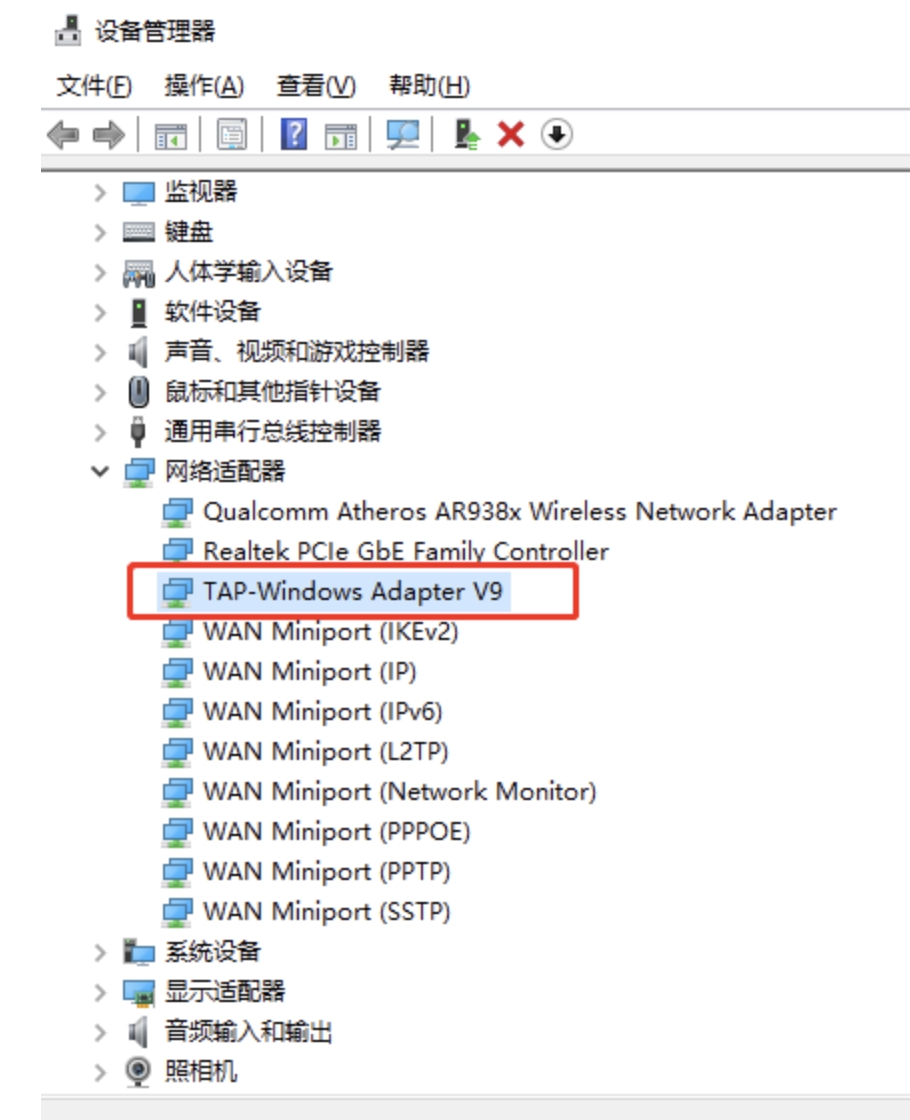
Task: Select the 显示适配器 category label
Action: click(x=225, y=991)
